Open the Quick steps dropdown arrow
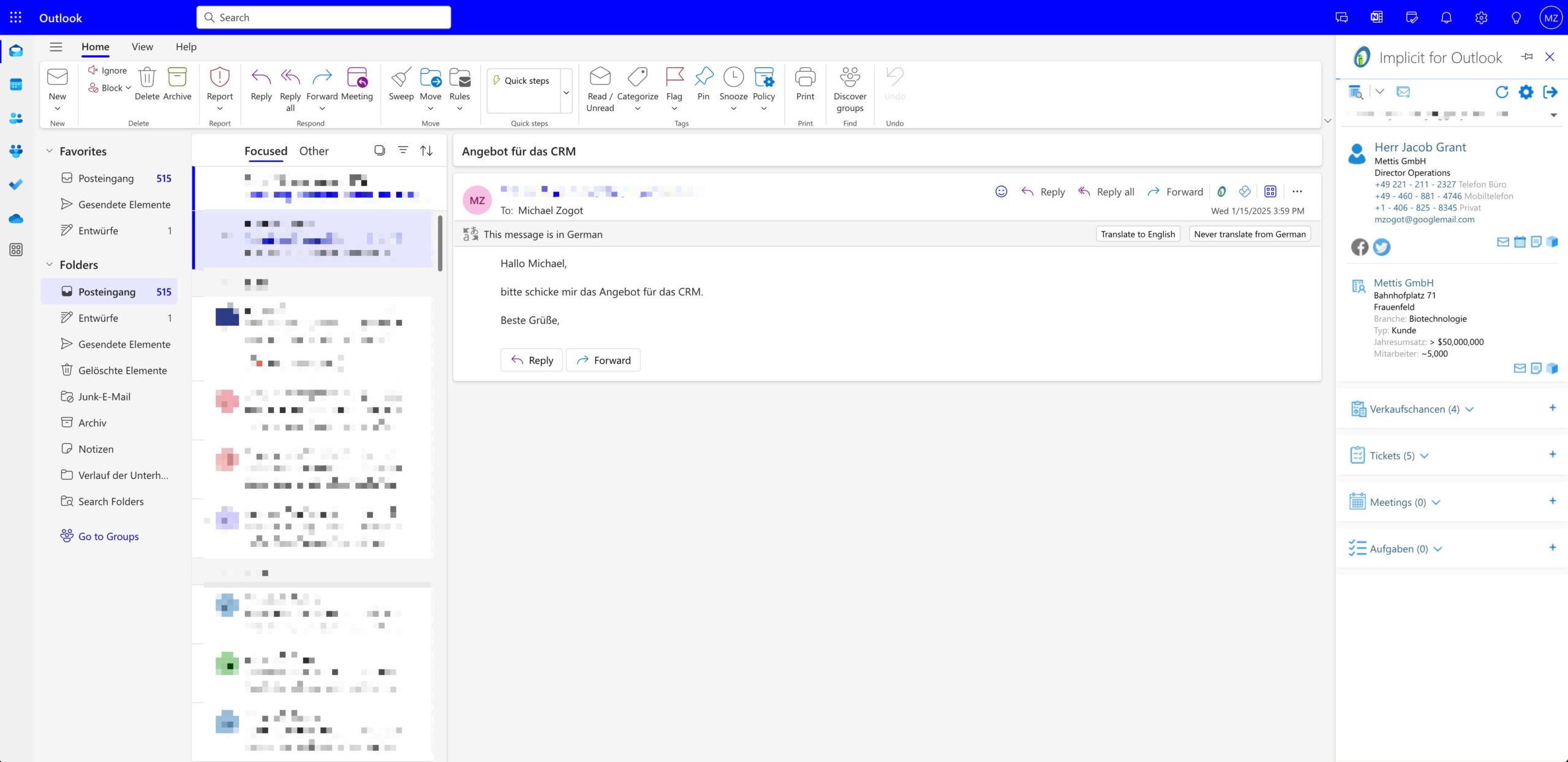This screenshot has width=1568, height=762. point(566,92)
